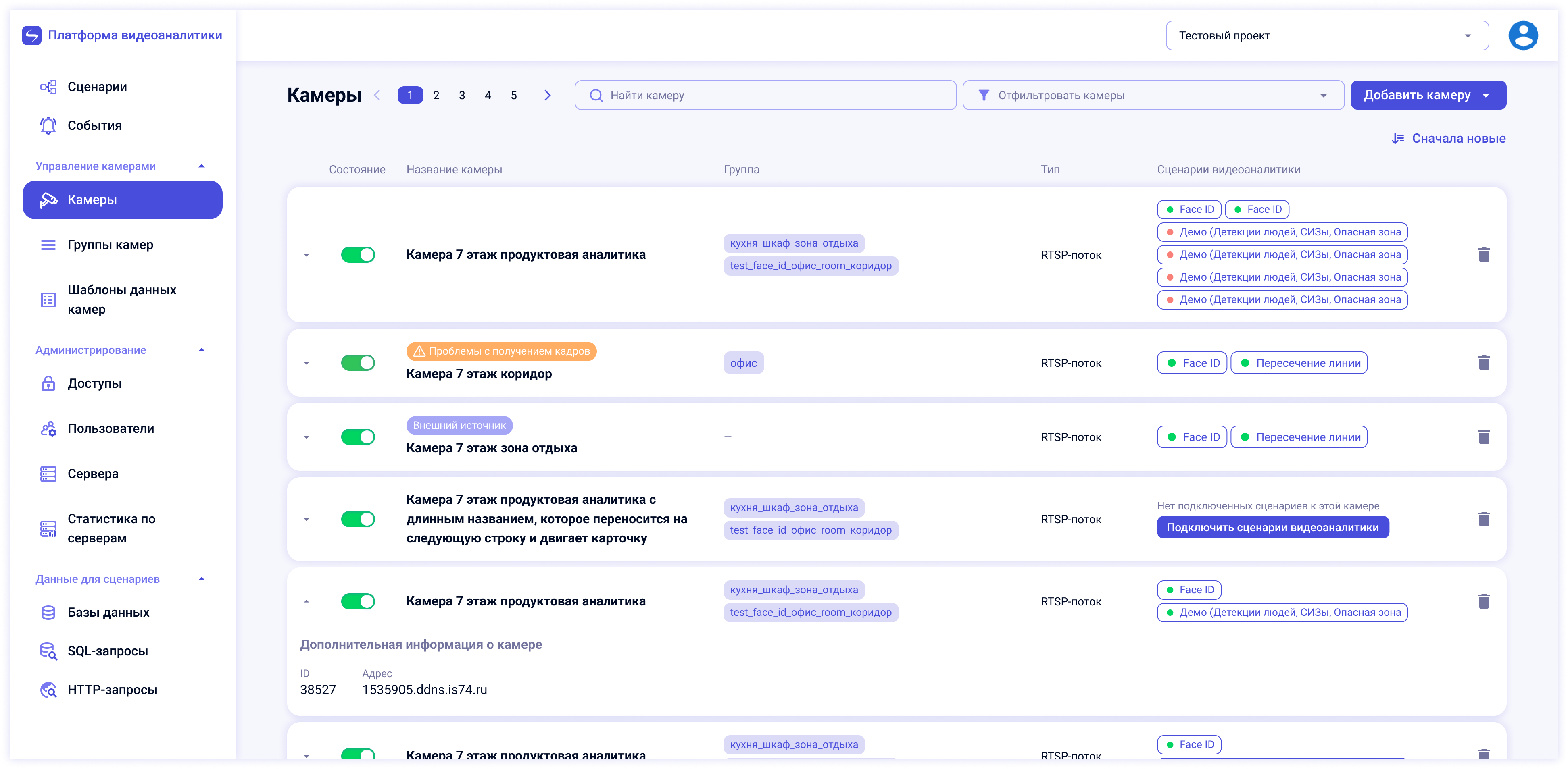Toggle Камера 7 этаж коридор state switch
This screenshot has height=769, width=1568.
[358, 363]
